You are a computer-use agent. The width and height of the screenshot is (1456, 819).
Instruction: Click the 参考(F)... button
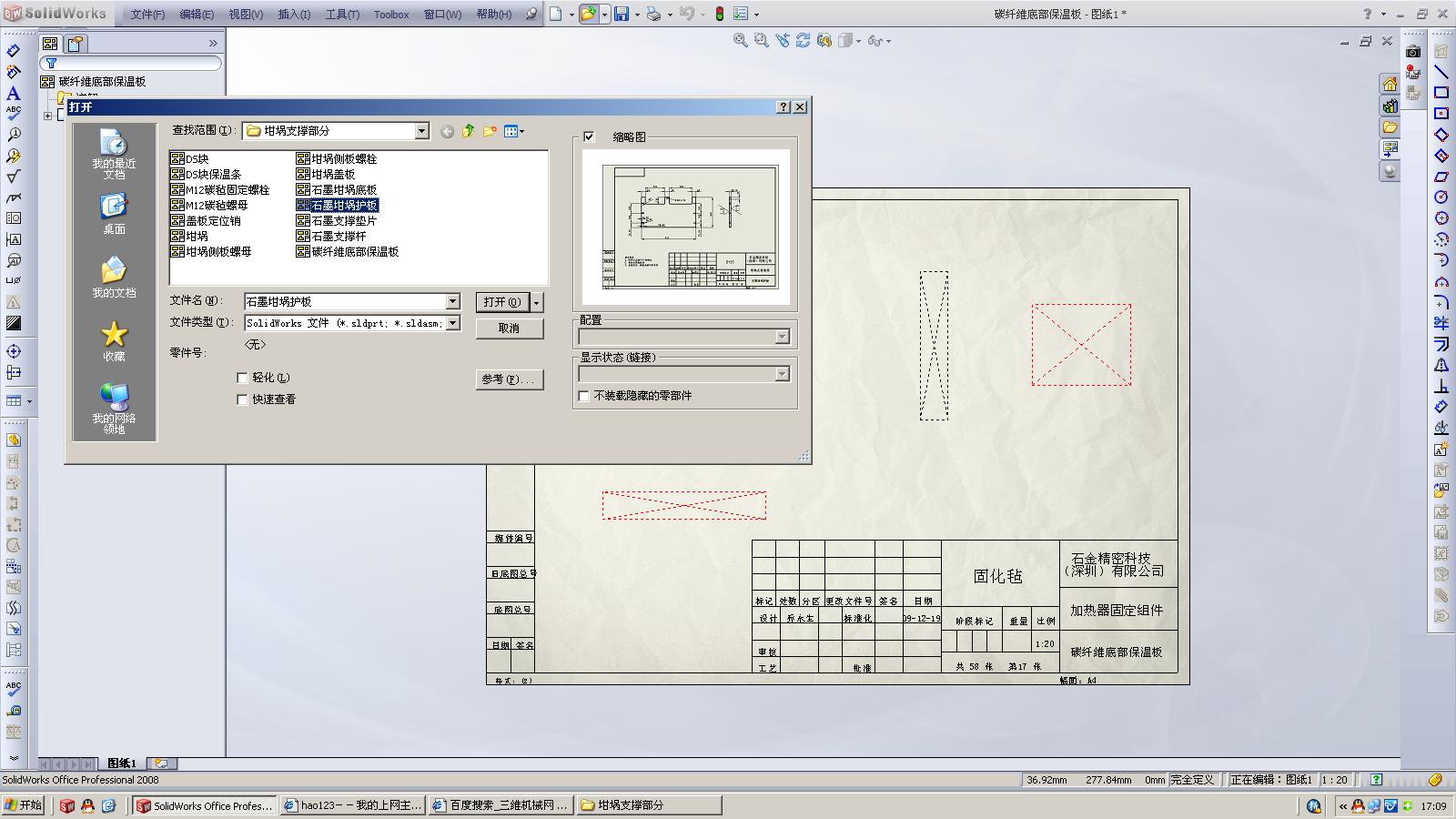coord(510,379)
